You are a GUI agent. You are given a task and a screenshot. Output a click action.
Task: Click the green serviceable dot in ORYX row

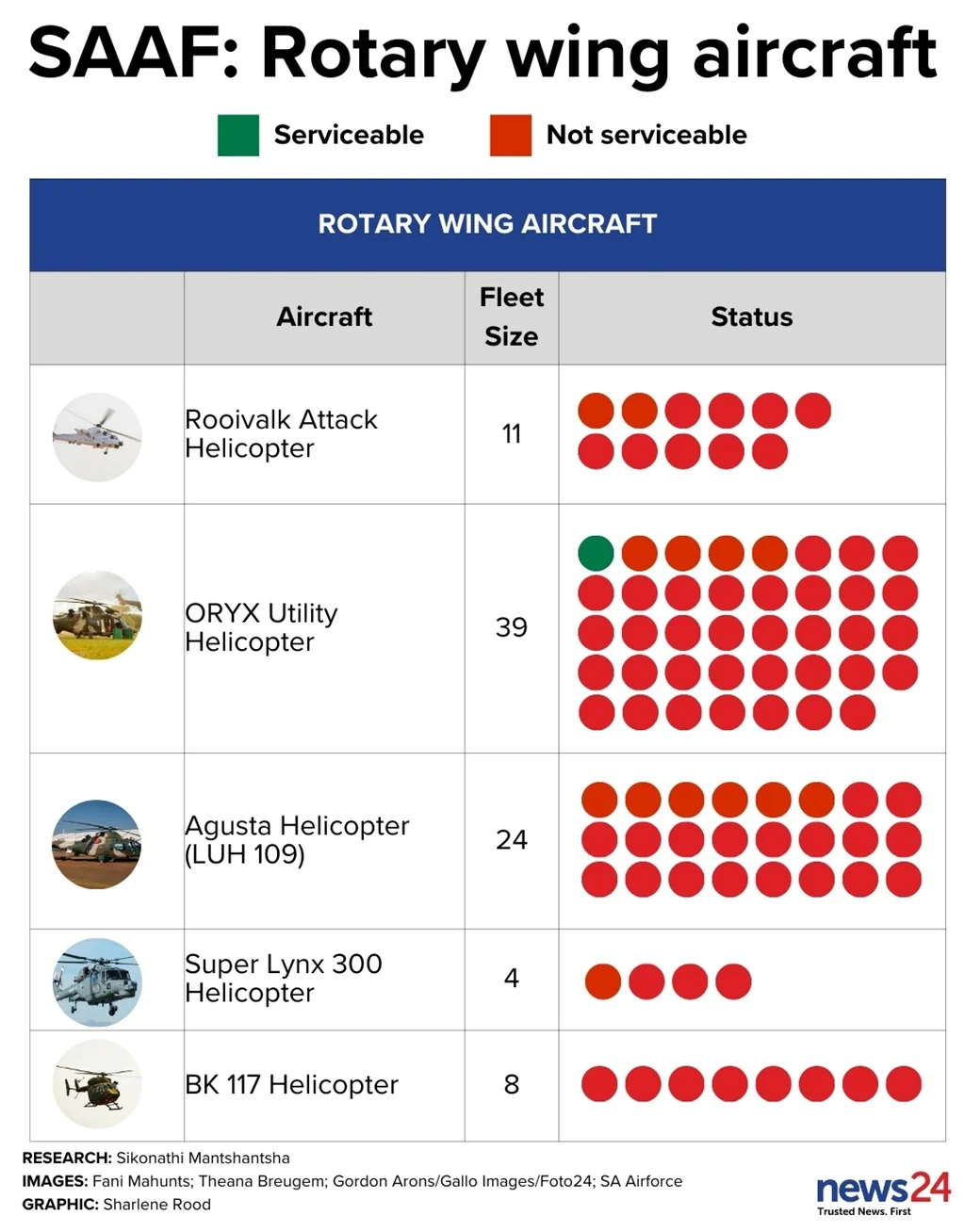pyautogui.click(x=596, y=553)
